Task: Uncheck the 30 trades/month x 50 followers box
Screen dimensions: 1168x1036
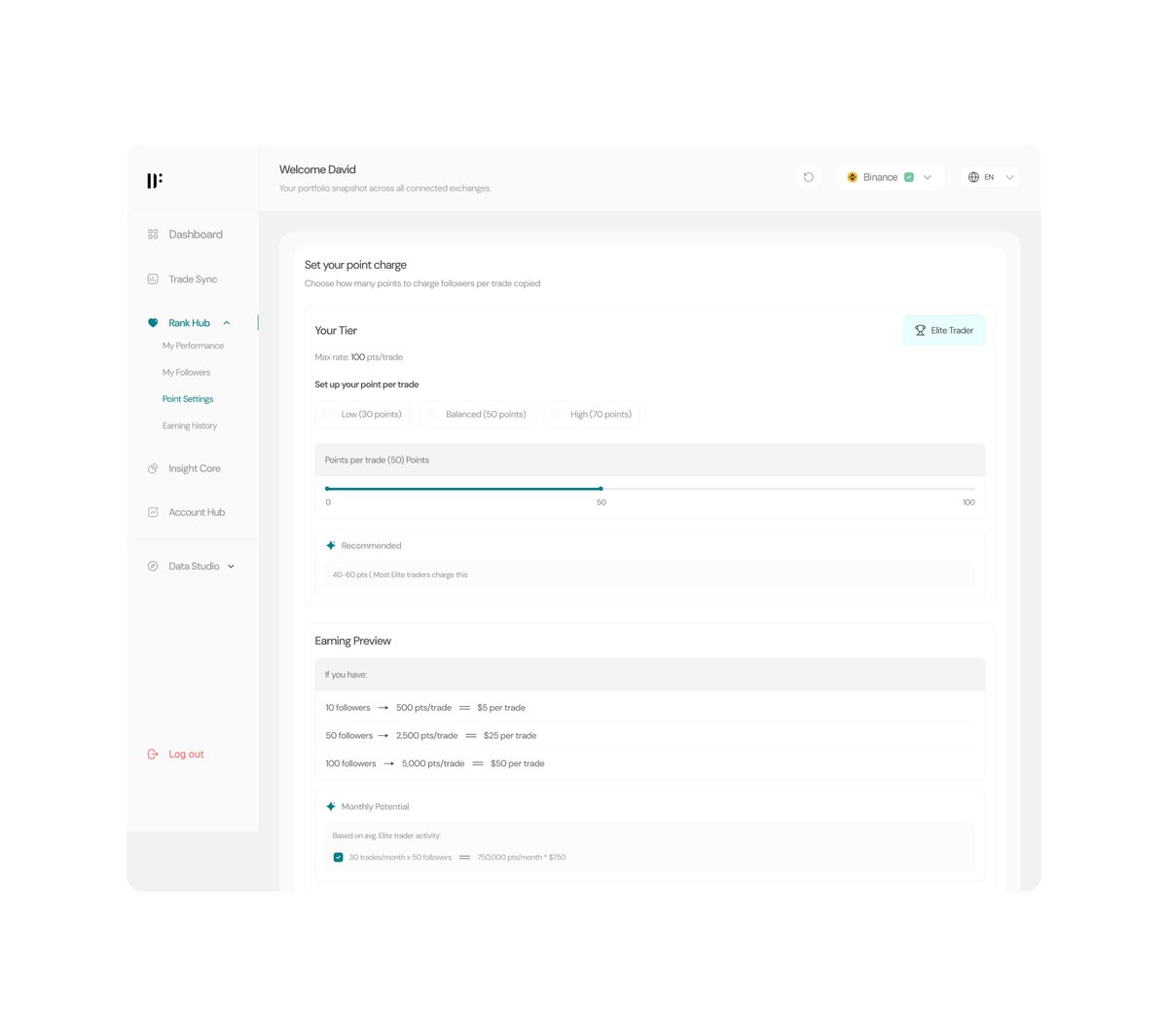Action: [x=338, y=857]
